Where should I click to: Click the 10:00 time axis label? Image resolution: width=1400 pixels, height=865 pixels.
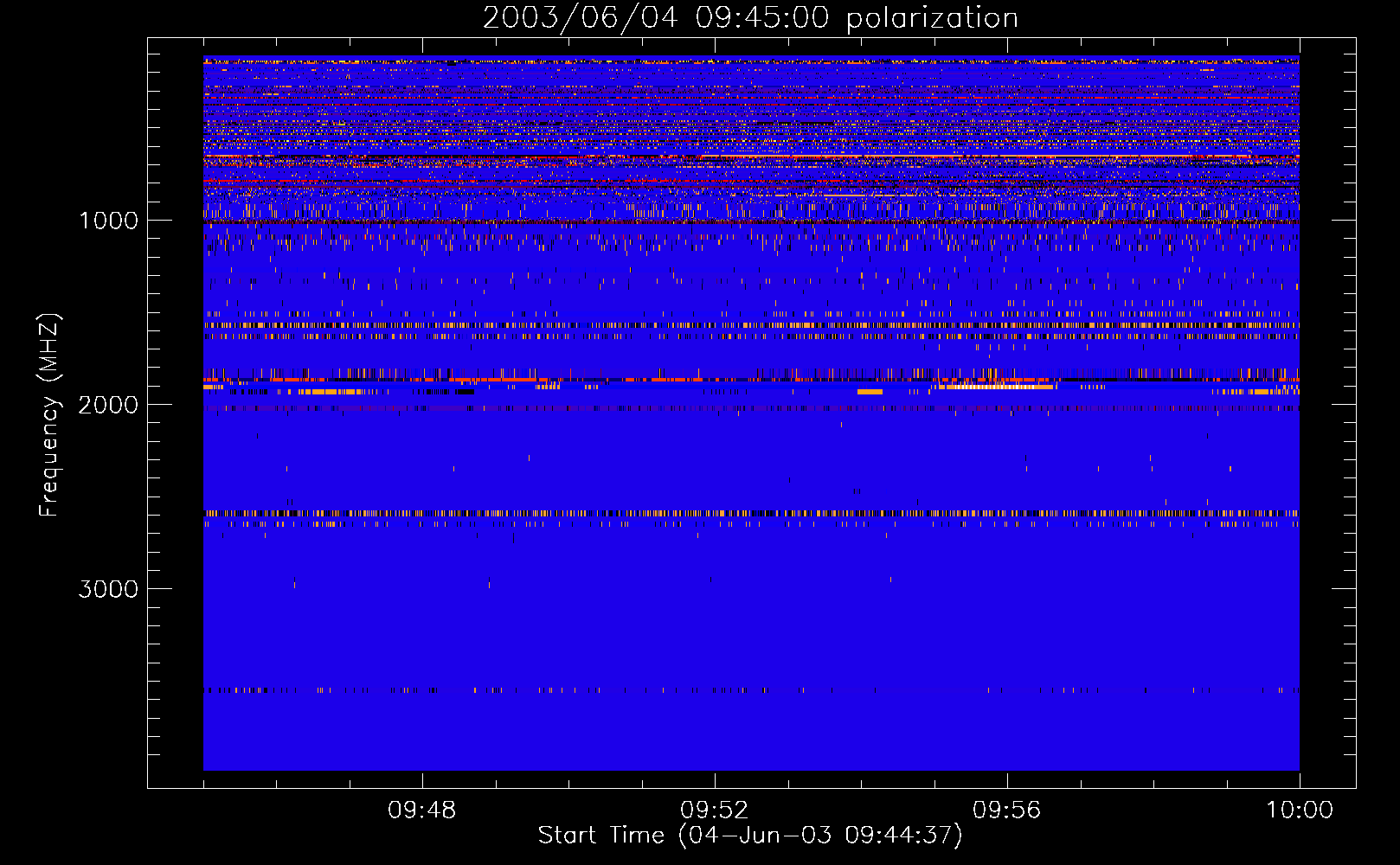pos(1300,811)
